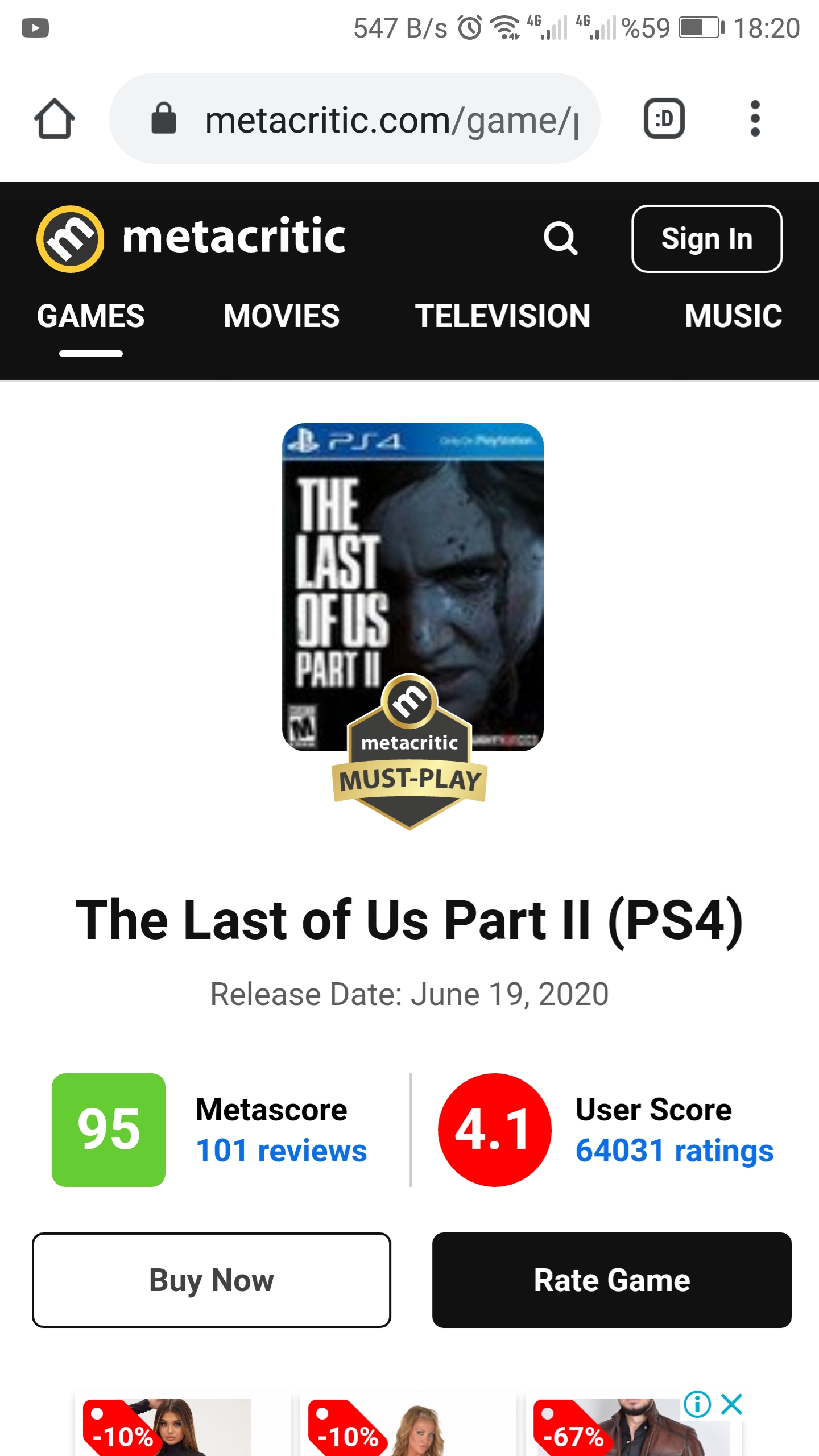Click the Sign In button
Image resolution: width=819 pixels, height=1456 pixels.
pyautogui.click(x=707, y=238)
